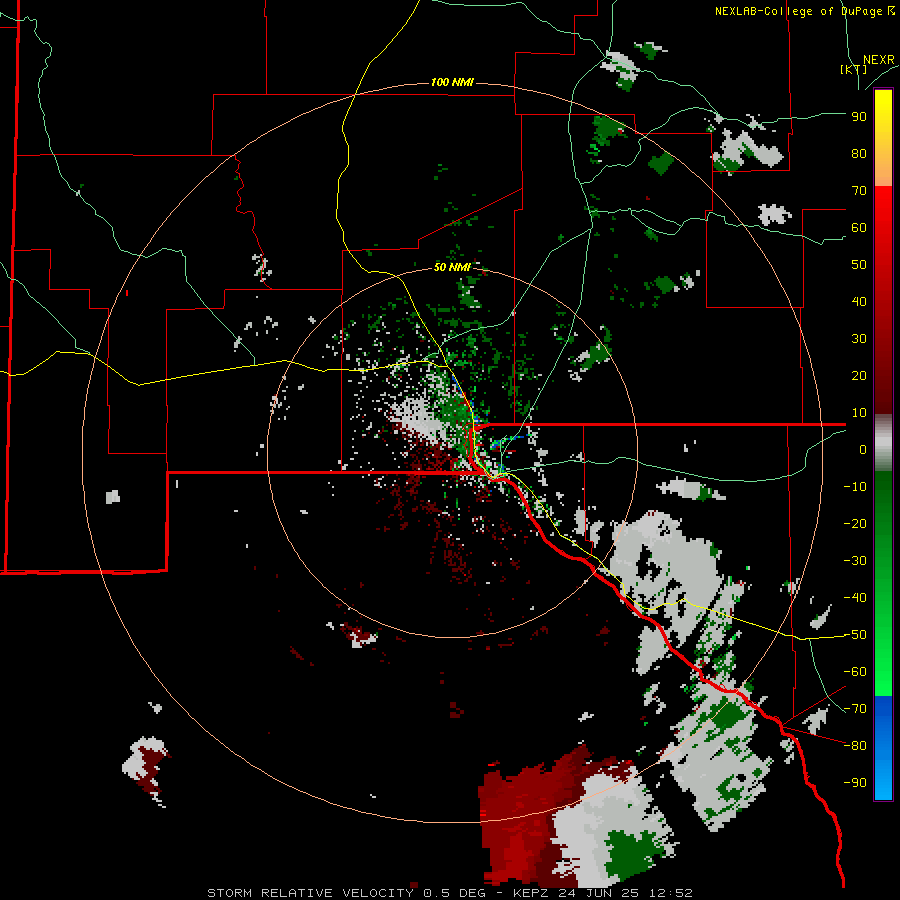Click the gray zero band of color bar
900x900 pixels.
(x=883, y=443)
